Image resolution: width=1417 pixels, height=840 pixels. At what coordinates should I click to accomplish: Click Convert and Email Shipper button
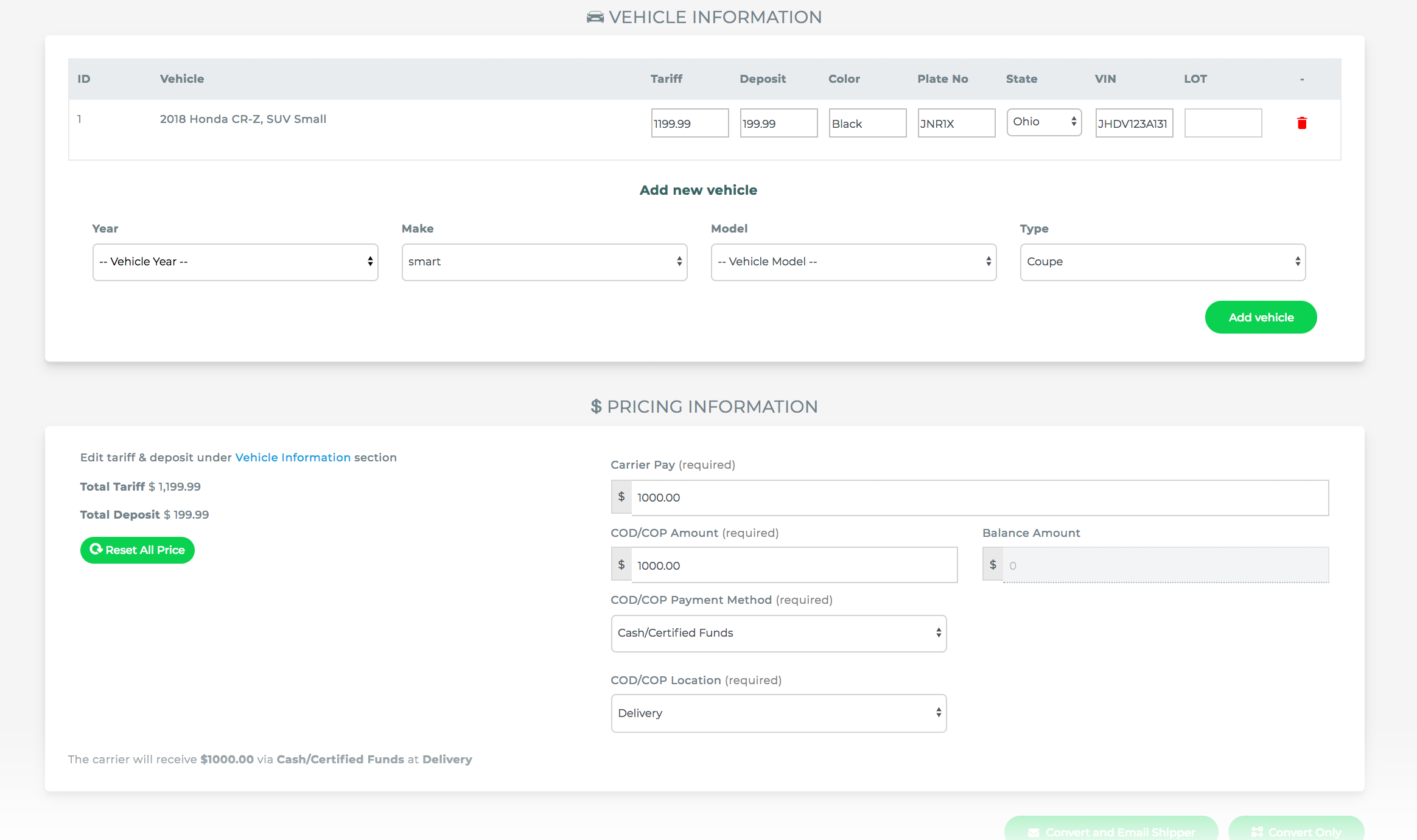1111,831
